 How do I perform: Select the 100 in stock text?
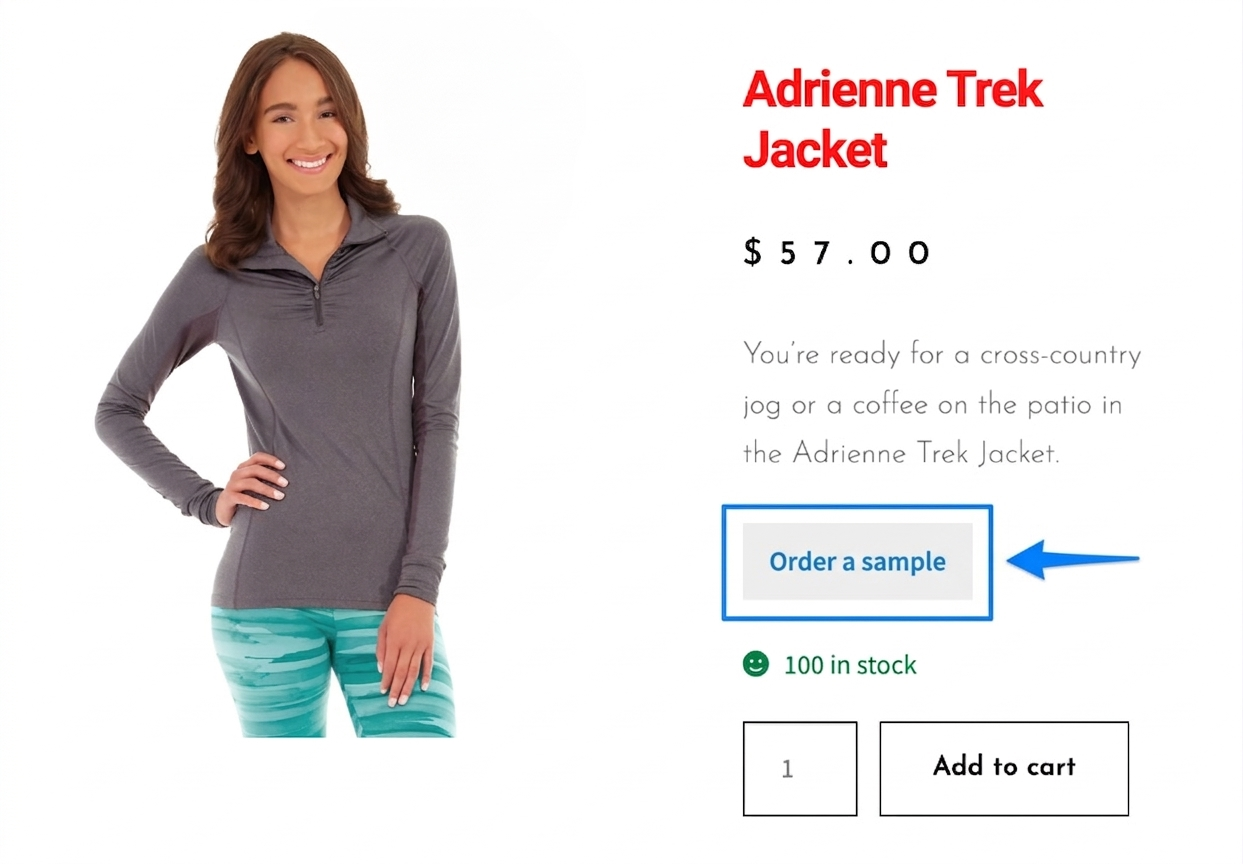click(x=850, y=665)
